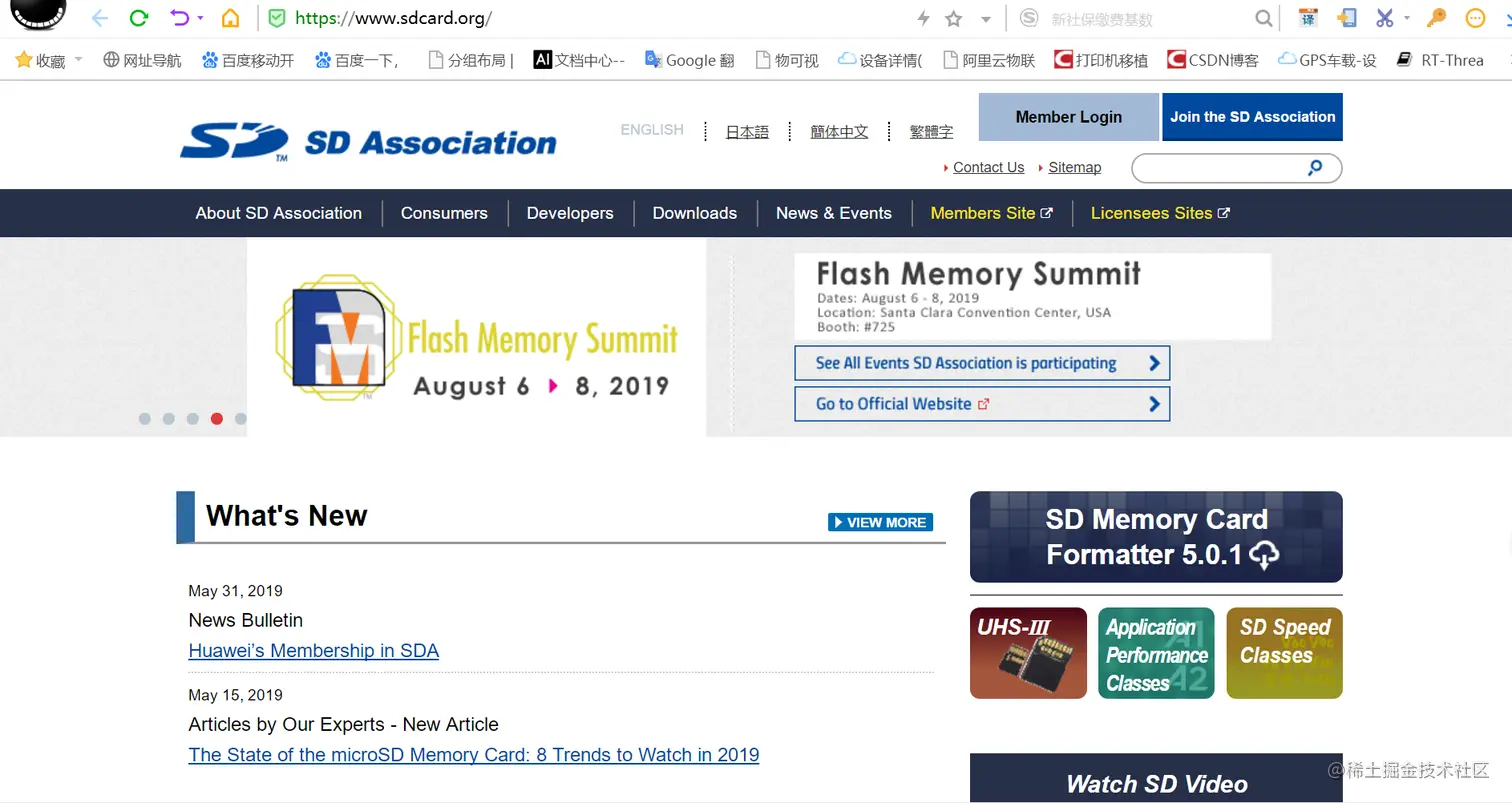Open the 阿里云物联 bookmark
The width and height of the screenshot is (1512, 803).
coord(988,60)
